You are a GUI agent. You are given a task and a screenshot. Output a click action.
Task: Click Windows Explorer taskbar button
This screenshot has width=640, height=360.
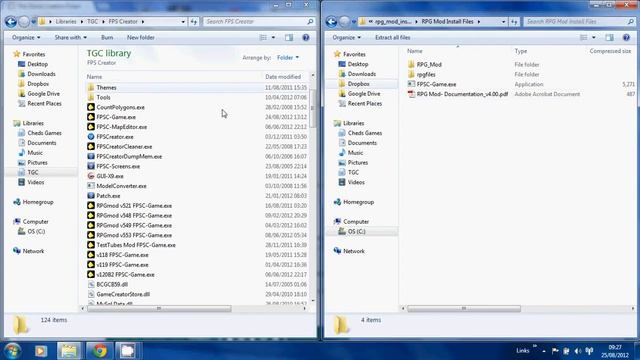[69, 351]
